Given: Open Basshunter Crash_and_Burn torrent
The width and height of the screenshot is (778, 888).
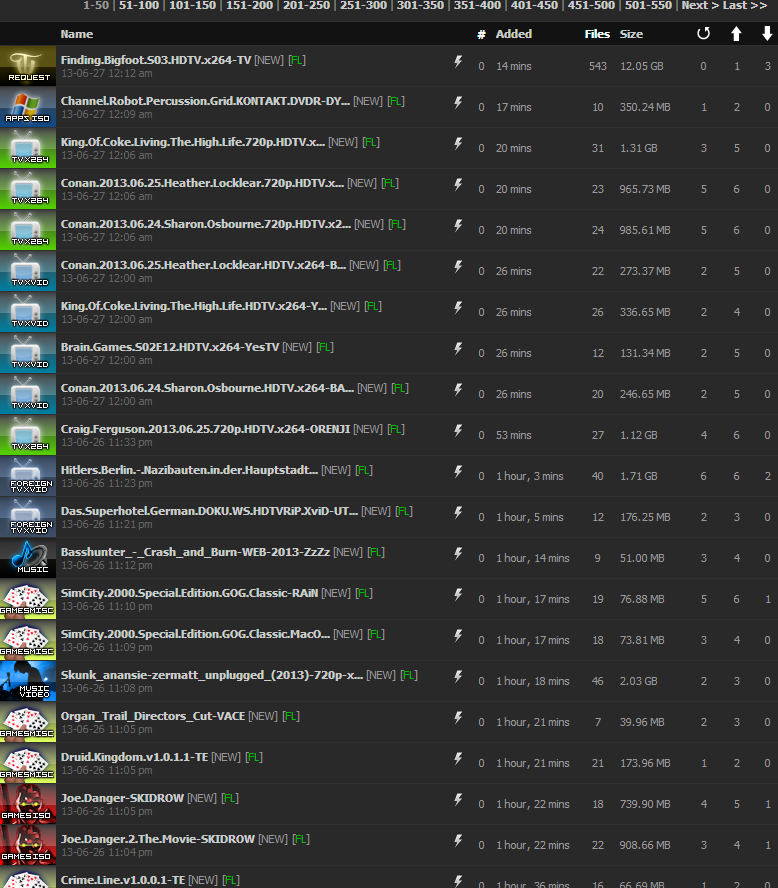Looking at the screenshot, I should [195, 552].
